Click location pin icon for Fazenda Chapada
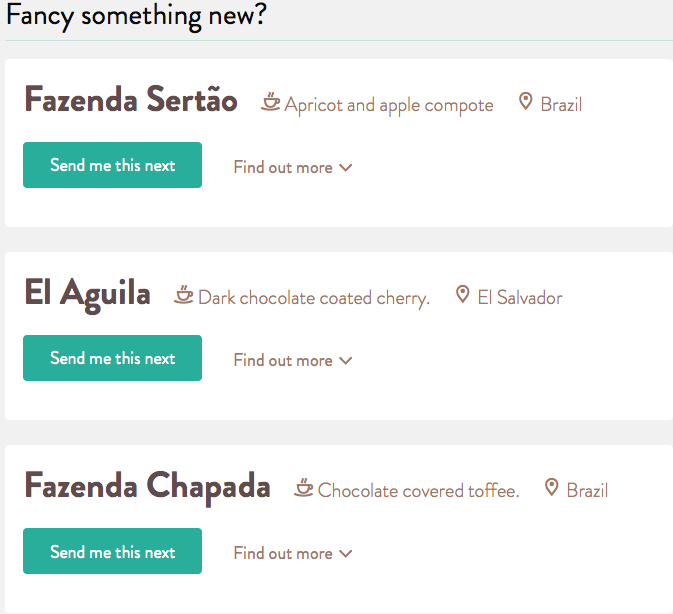This screenshot has width=673, height=614. pos(551,488)
